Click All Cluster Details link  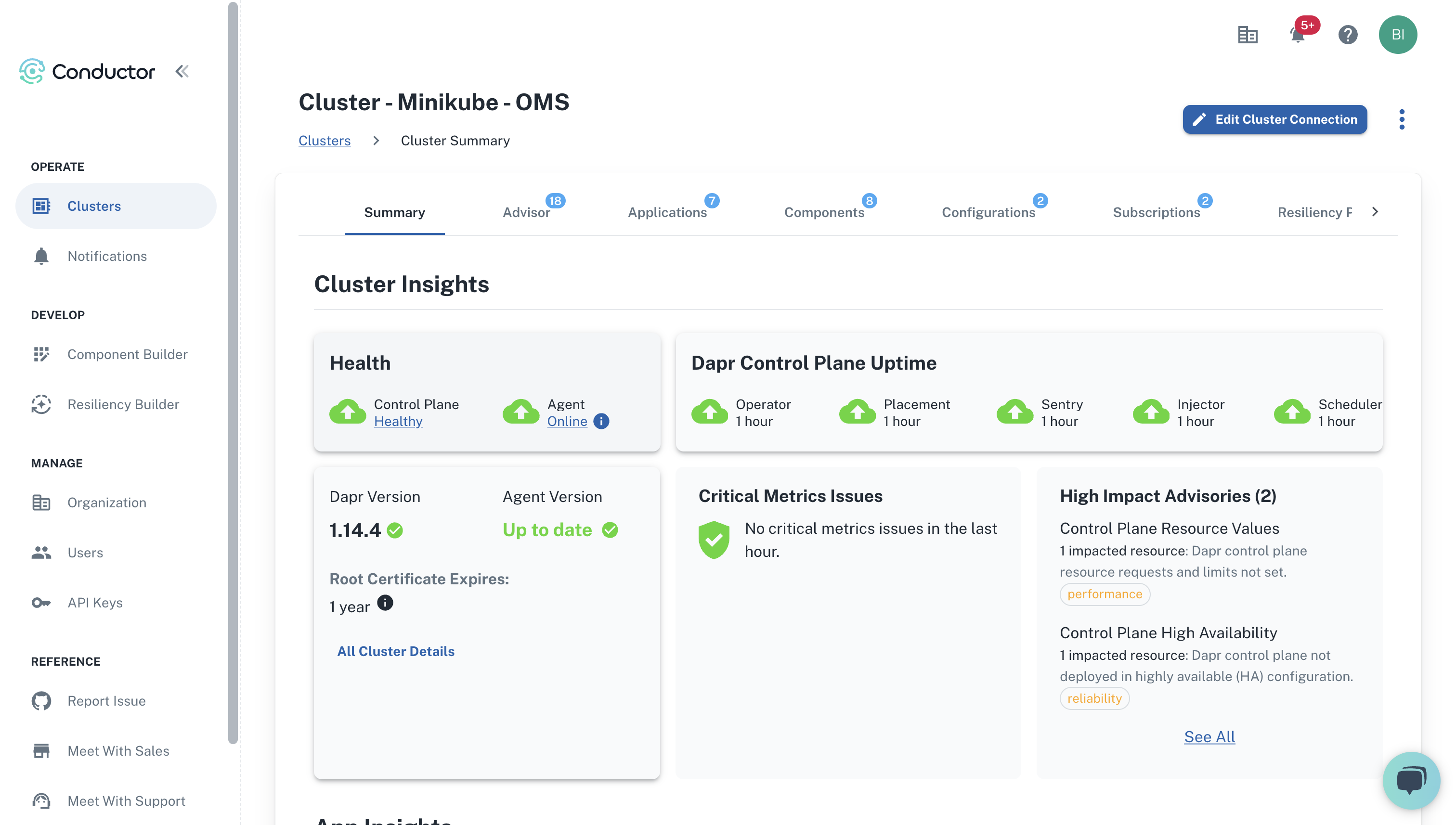tap(396, 651)
